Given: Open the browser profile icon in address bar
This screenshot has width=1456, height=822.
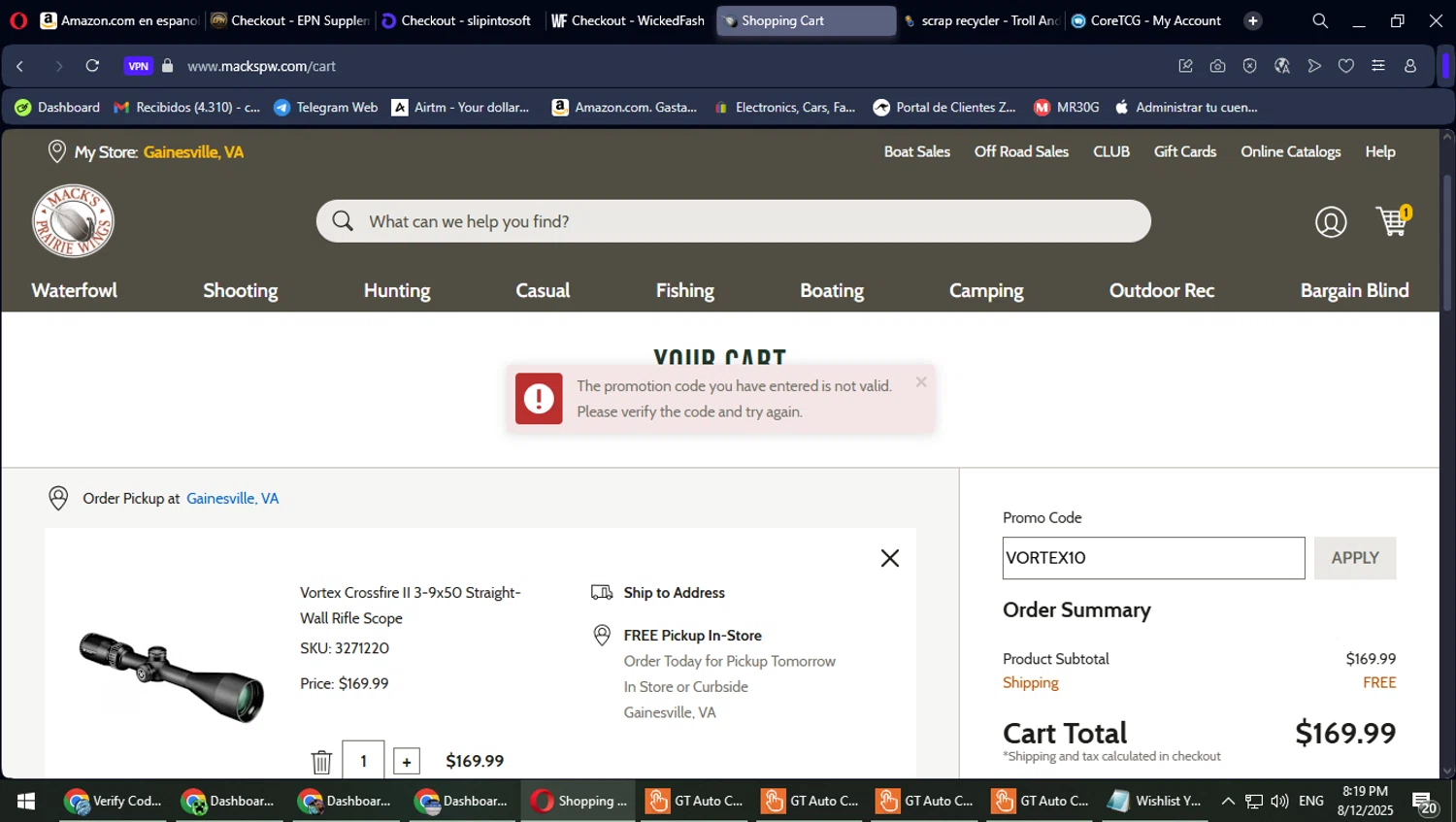Looking at the screenshot, I should (x=1410, y=66).
